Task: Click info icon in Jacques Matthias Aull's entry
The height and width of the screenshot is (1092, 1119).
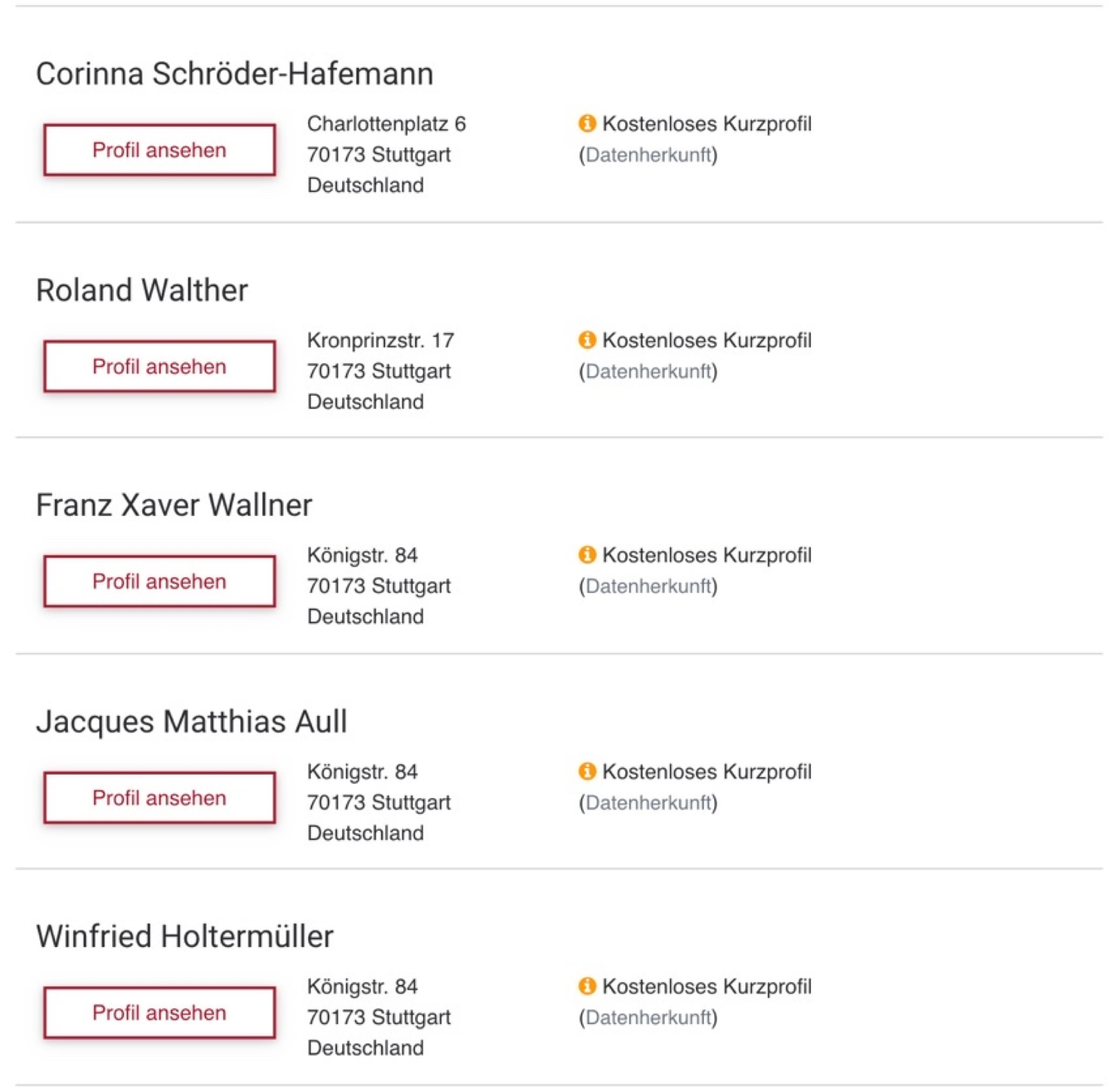Action: pos(587,771)
